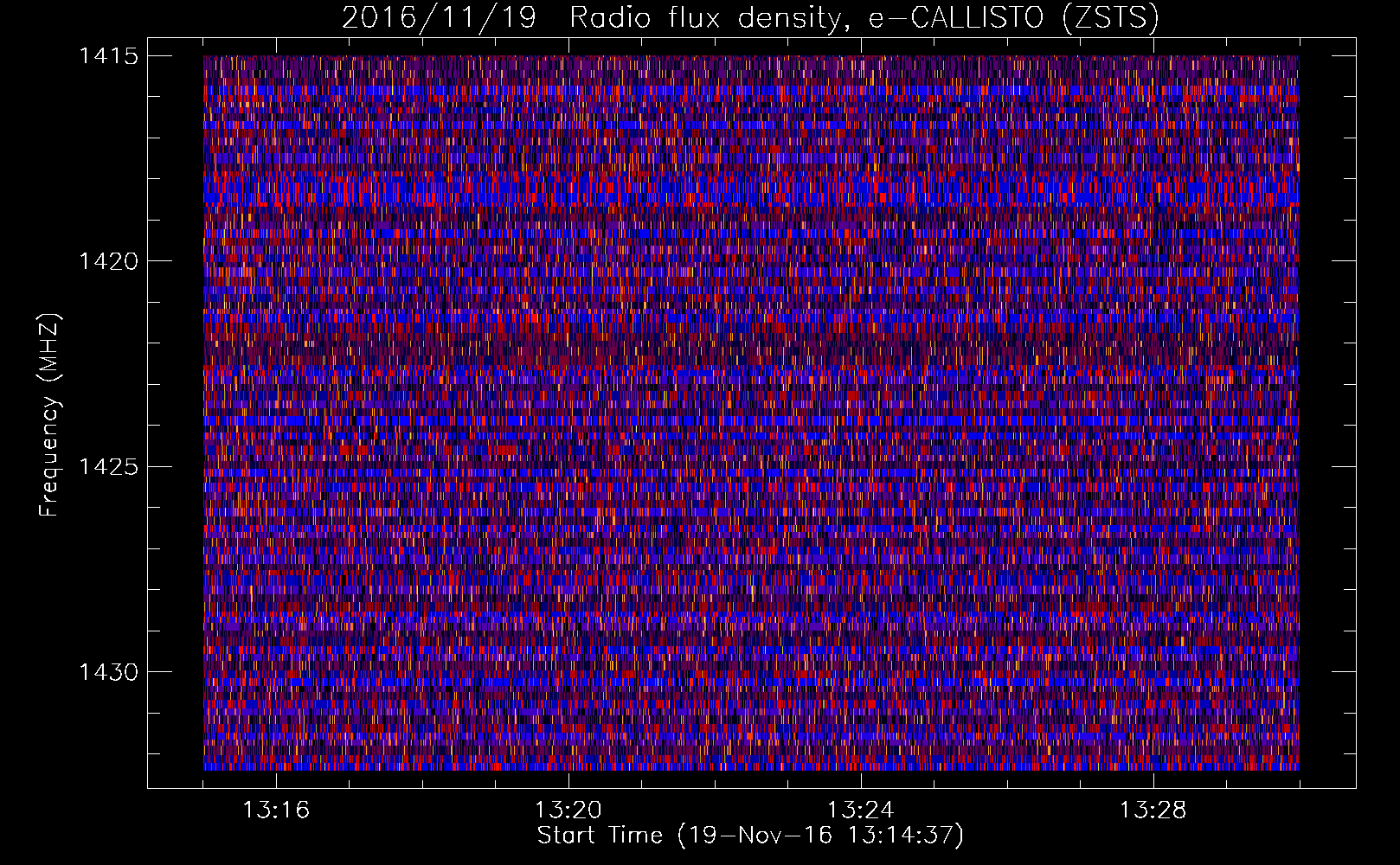The image size is (1400, 865).
Task: Click the 'Frequency (MHZ)' axis label
Action: point(49,415)
